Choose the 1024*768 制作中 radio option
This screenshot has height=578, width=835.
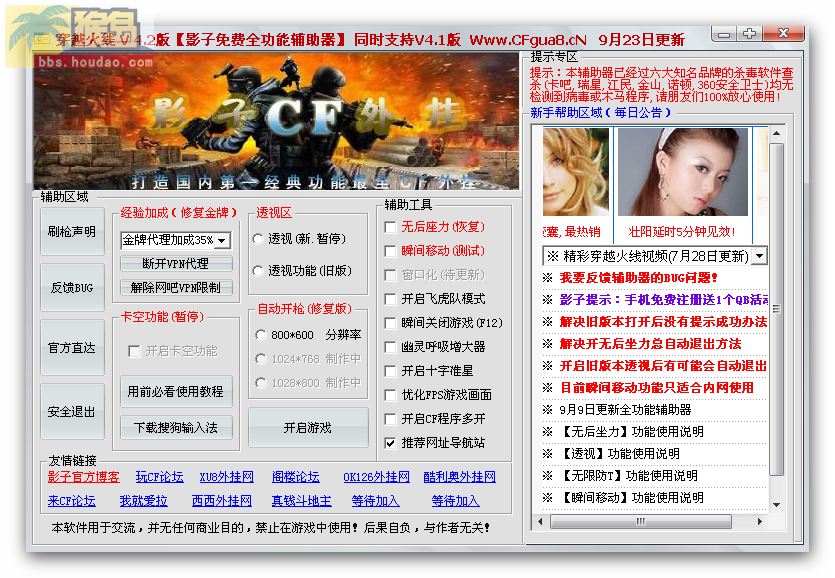coord(261,359)
